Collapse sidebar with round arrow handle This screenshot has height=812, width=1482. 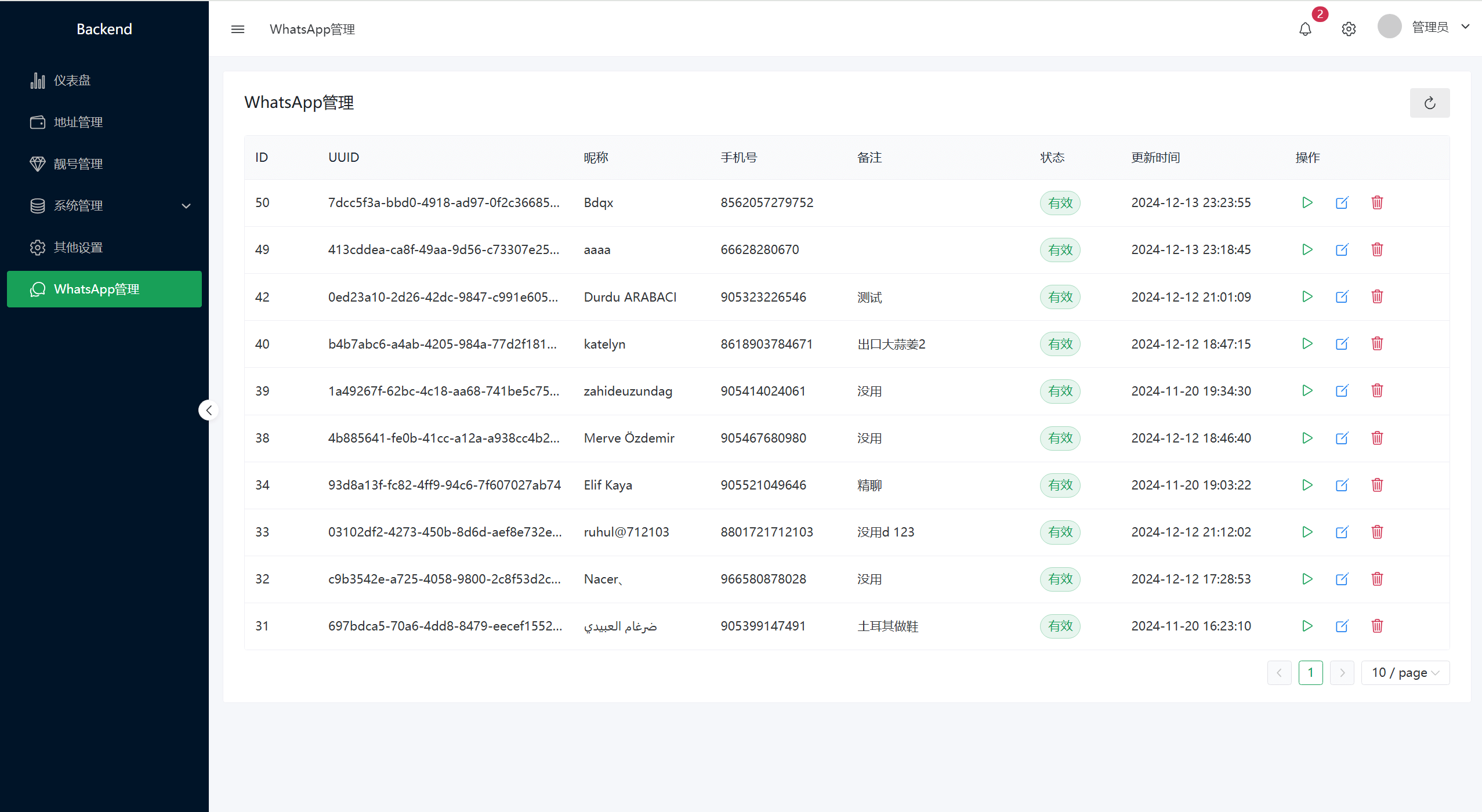(x=209, y=410)
